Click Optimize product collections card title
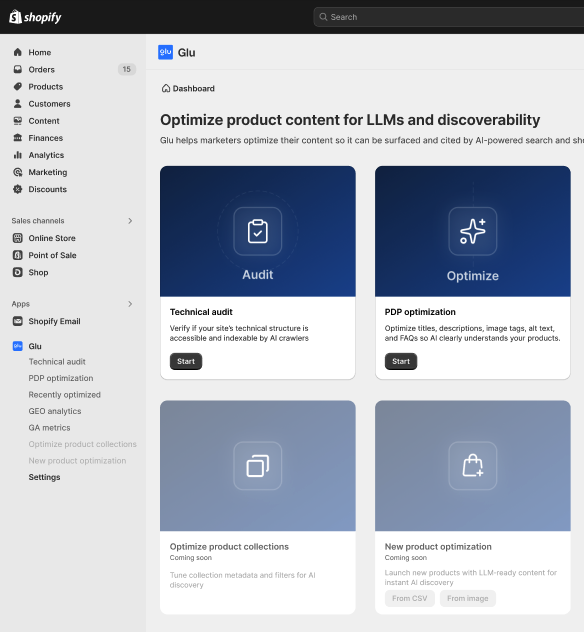The height and width of the screenshot is (632, 584). [x=229, y=547]
